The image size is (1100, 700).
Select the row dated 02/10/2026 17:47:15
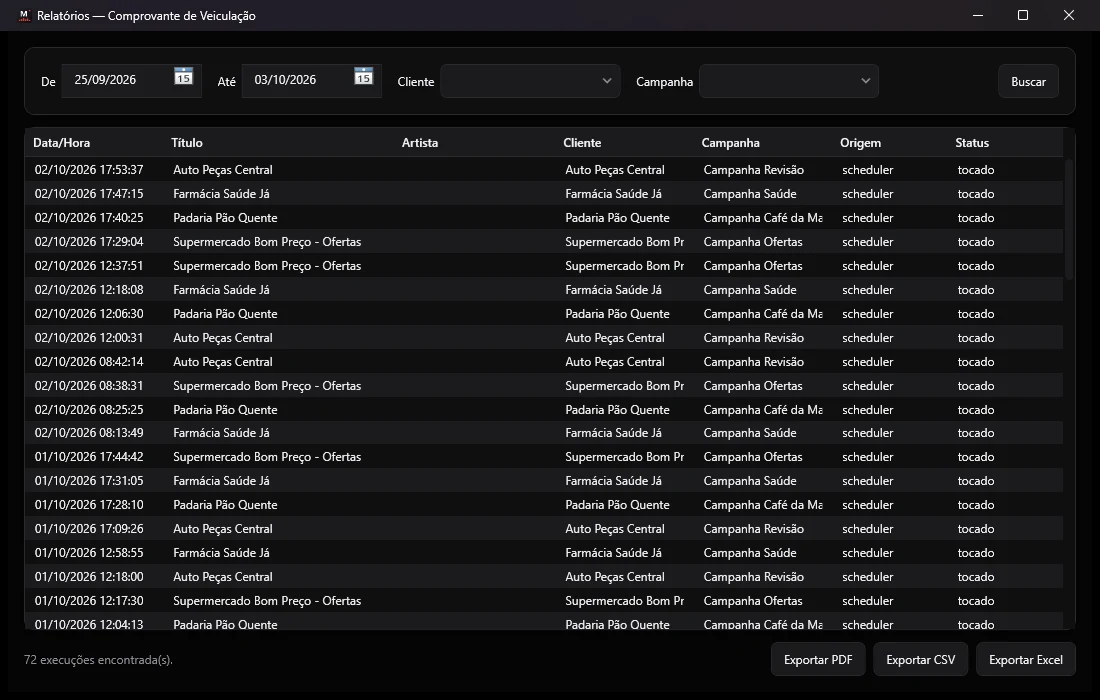coord(544,194)
